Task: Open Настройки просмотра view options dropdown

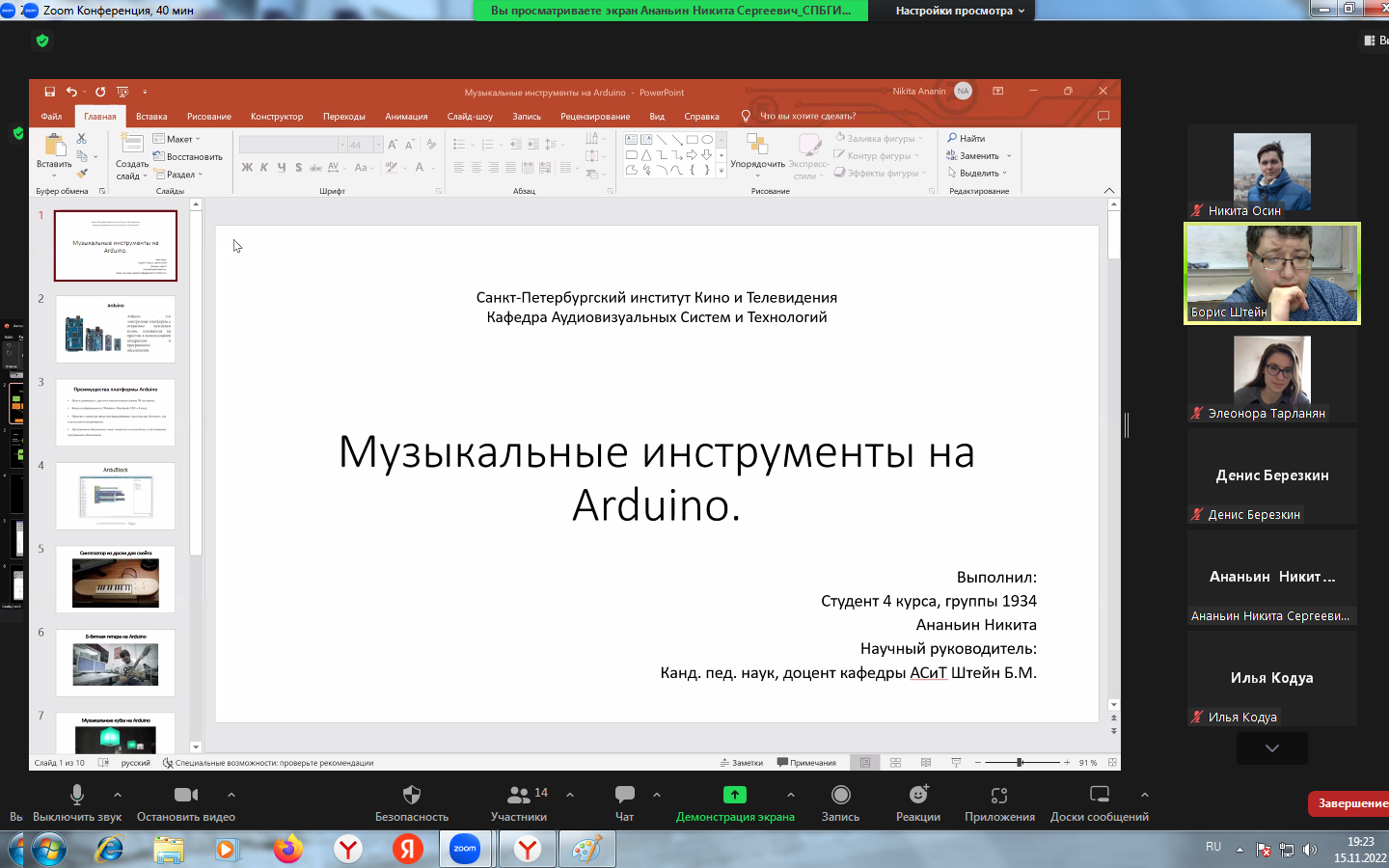Action: (x=961, y=11)
